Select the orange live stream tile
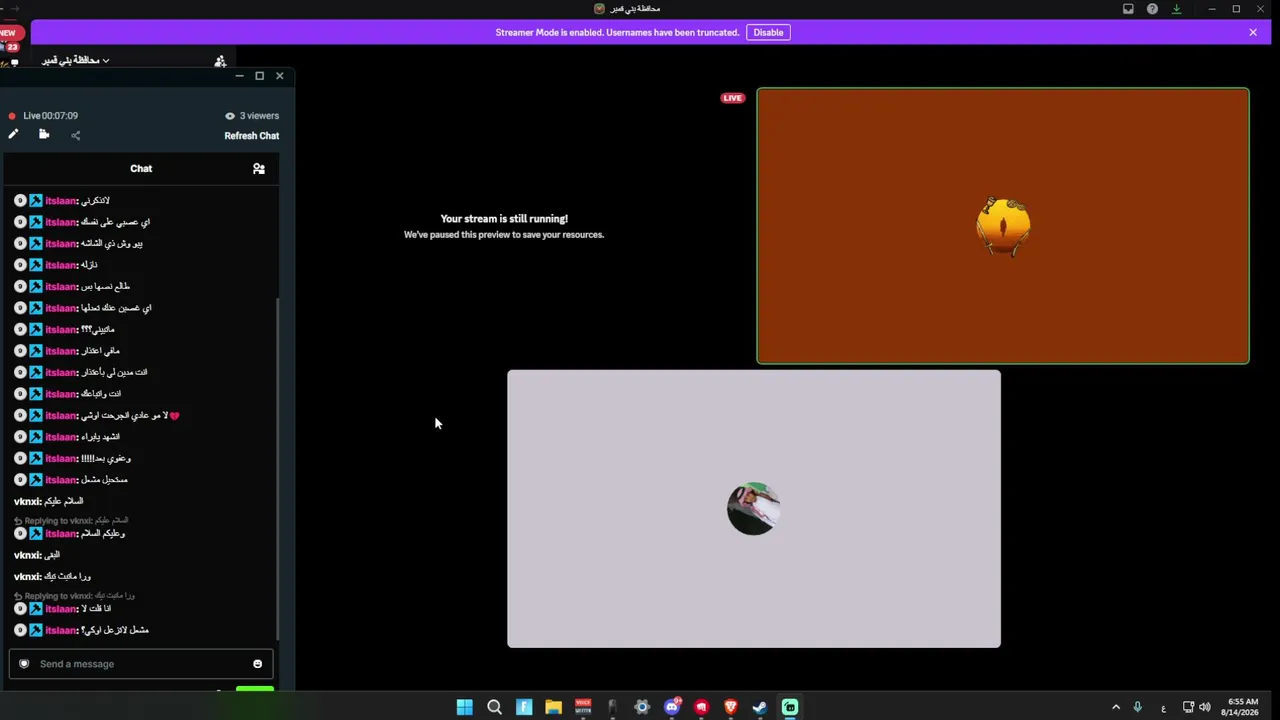The width and height of the screenshot is (1280, 720). 1003,226
